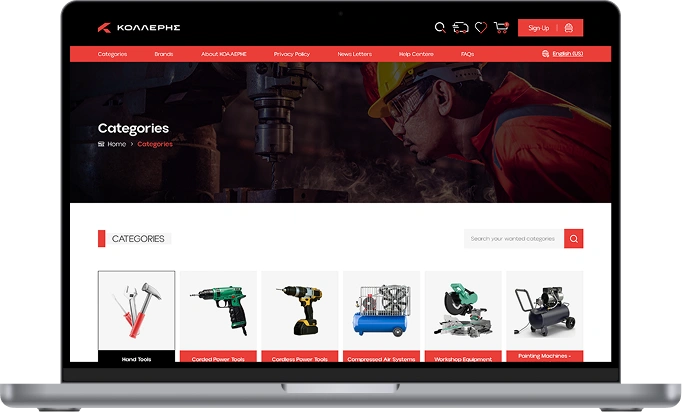Open News Letters in navigation bar
Viewport: 682px width, 412px height.
(354, 54)
